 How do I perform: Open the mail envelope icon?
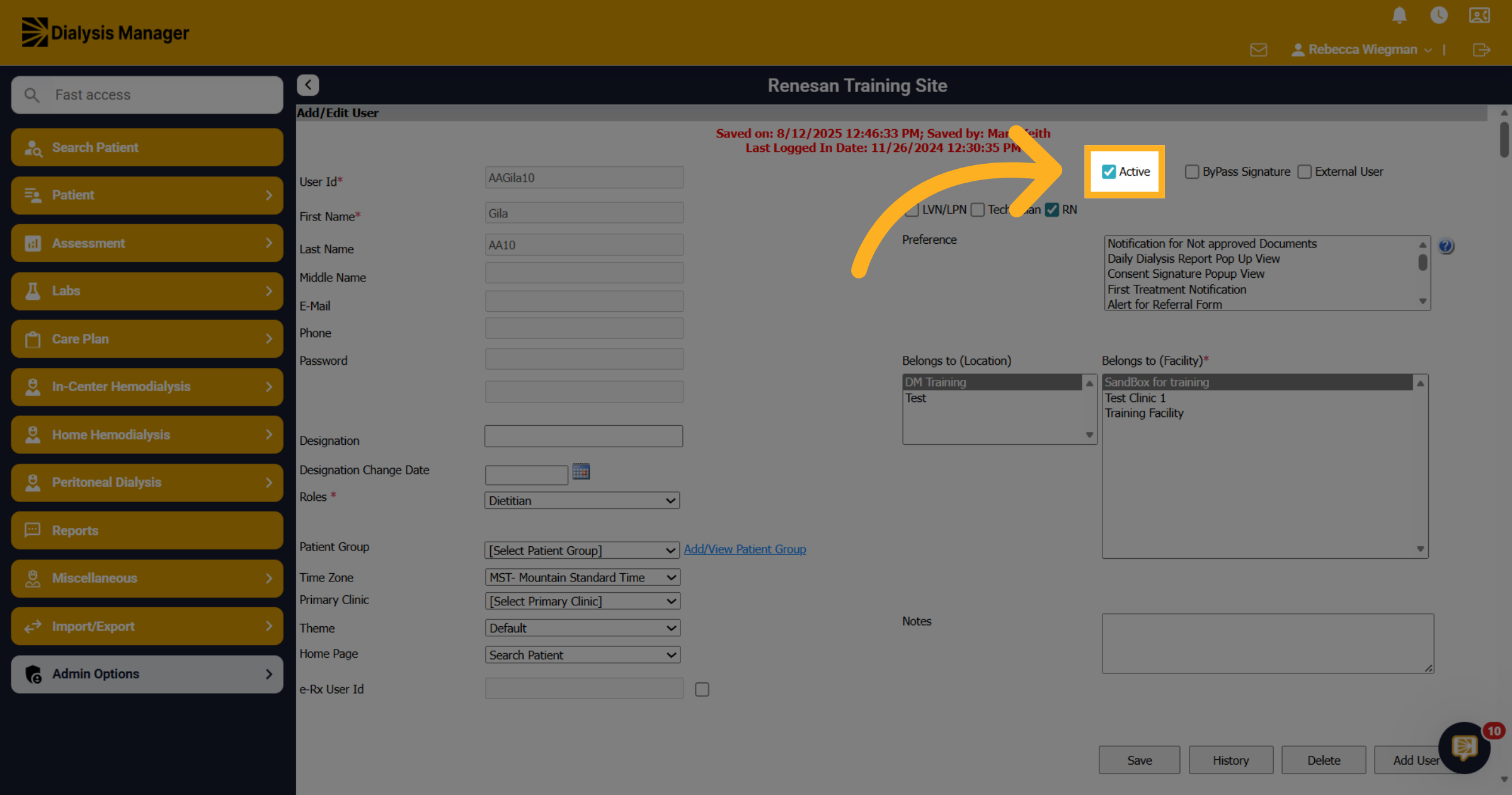pos(1259,50)
